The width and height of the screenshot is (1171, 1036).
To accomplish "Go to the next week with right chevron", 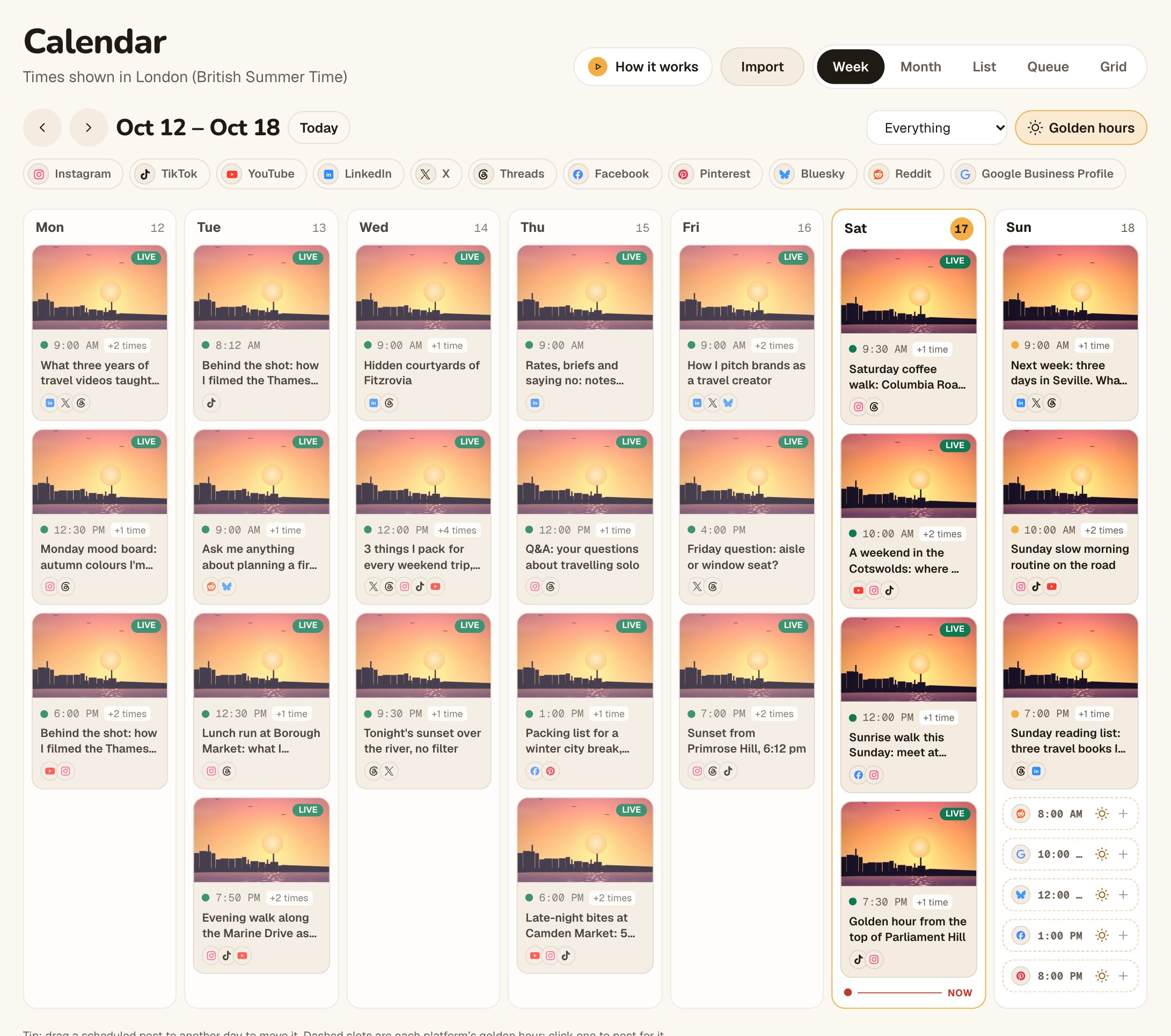I will point(88,127).
